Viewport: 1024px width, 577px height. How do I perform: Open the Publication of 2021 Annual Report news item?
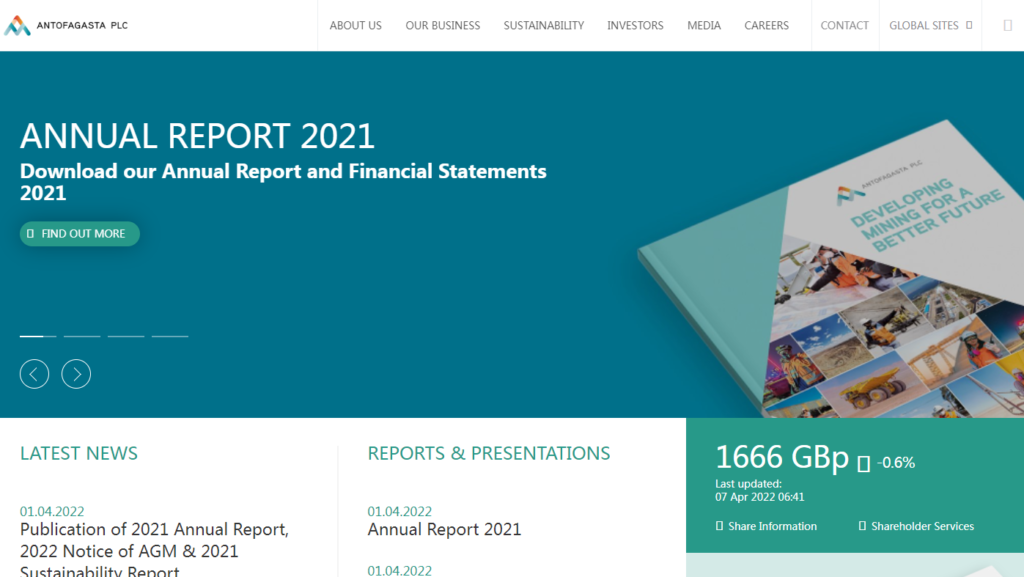(x=155, y=548)
